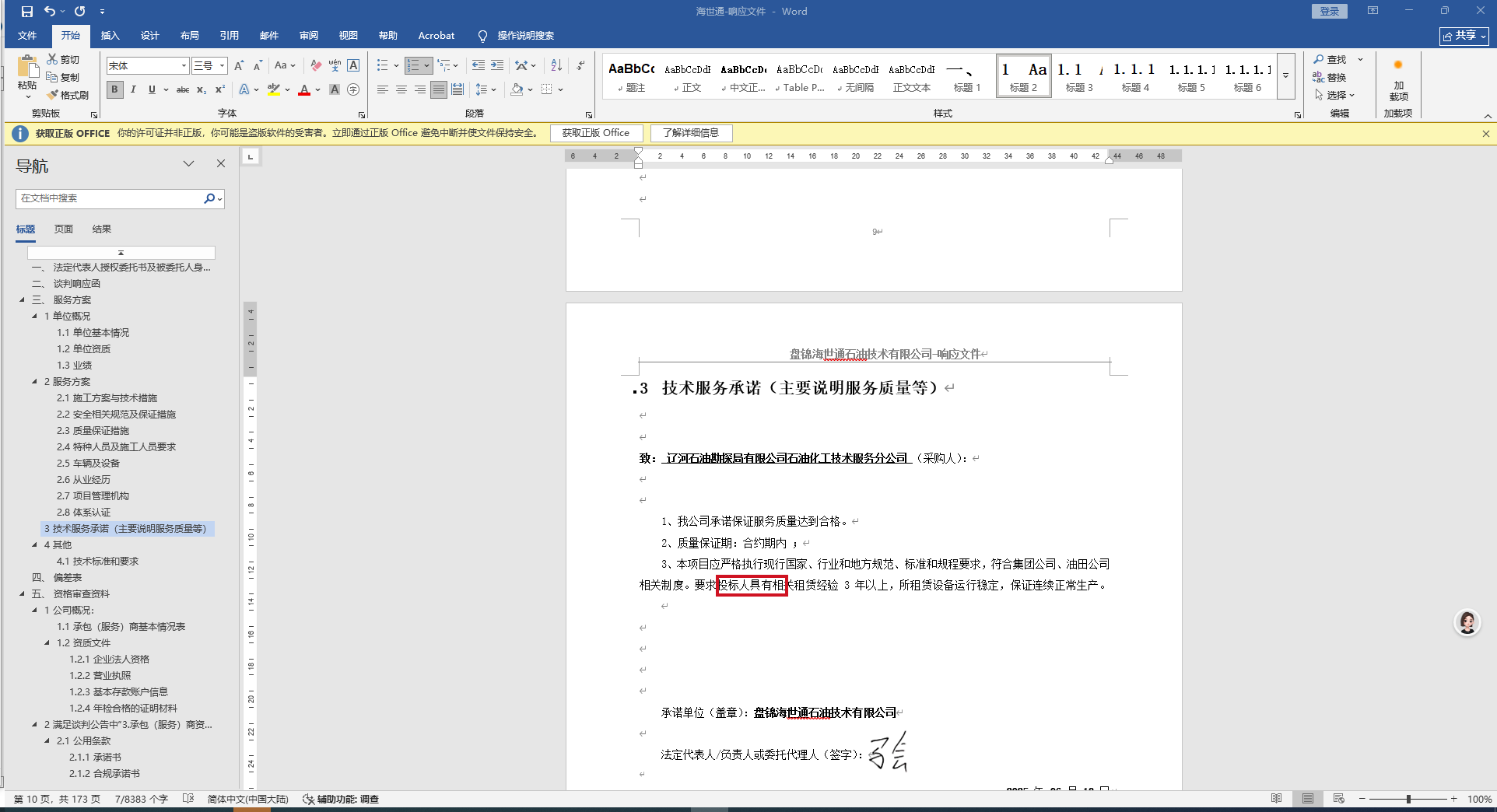Viewport: 1497px width, 812px height.
Task: Toggle strikethrough (abc) formatting
Action: (x=183, y=89)
